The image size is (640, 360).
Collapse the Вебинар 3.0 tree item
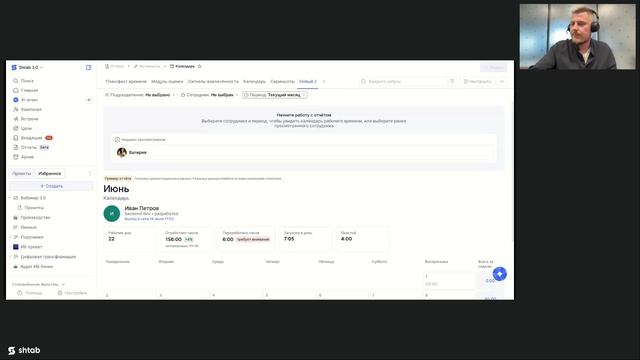11,198
